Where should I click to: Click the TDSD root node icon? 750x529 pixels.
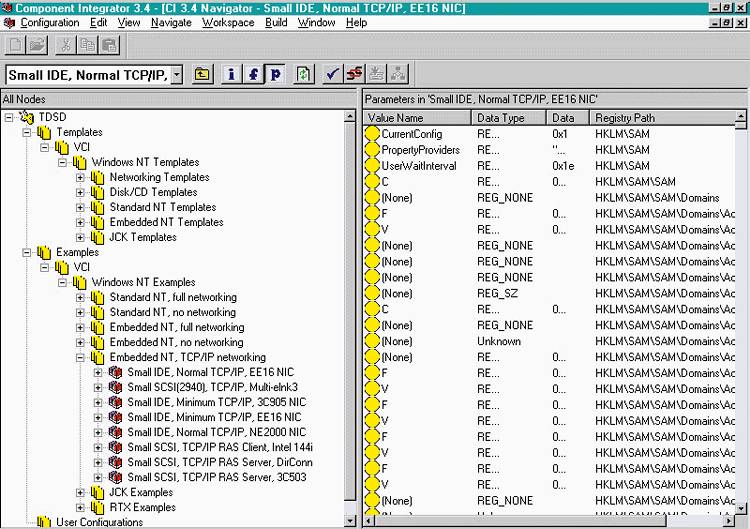pos(27,117)
